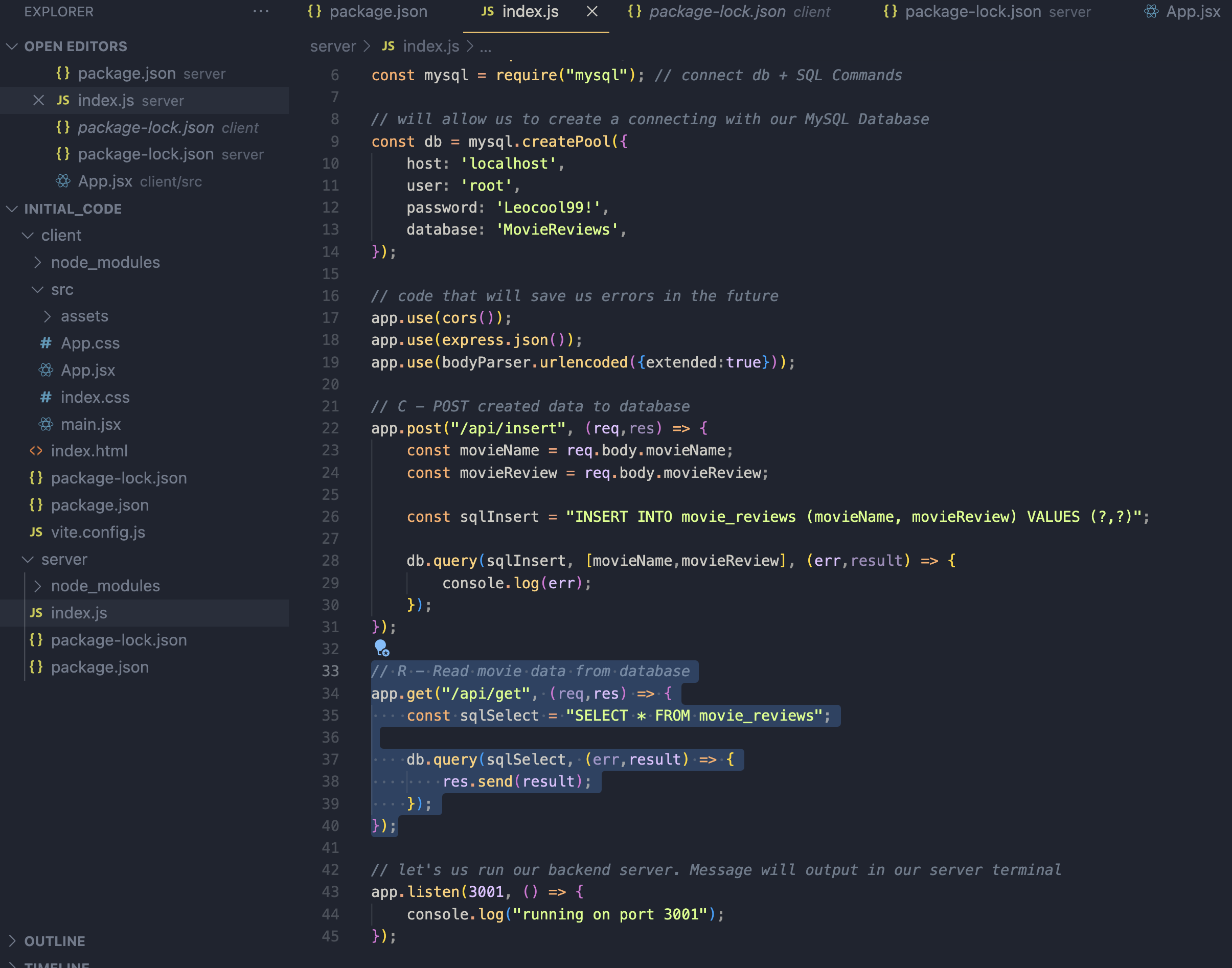Switch to App.jsx editor tab

[1192, 11]
